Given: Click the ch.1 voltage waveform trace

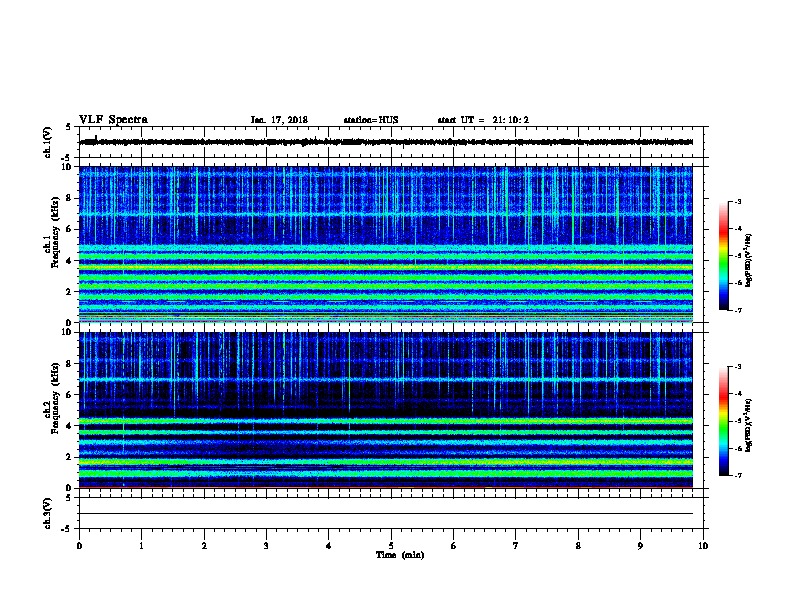Looking at the screenshot, I should [386, 142].
